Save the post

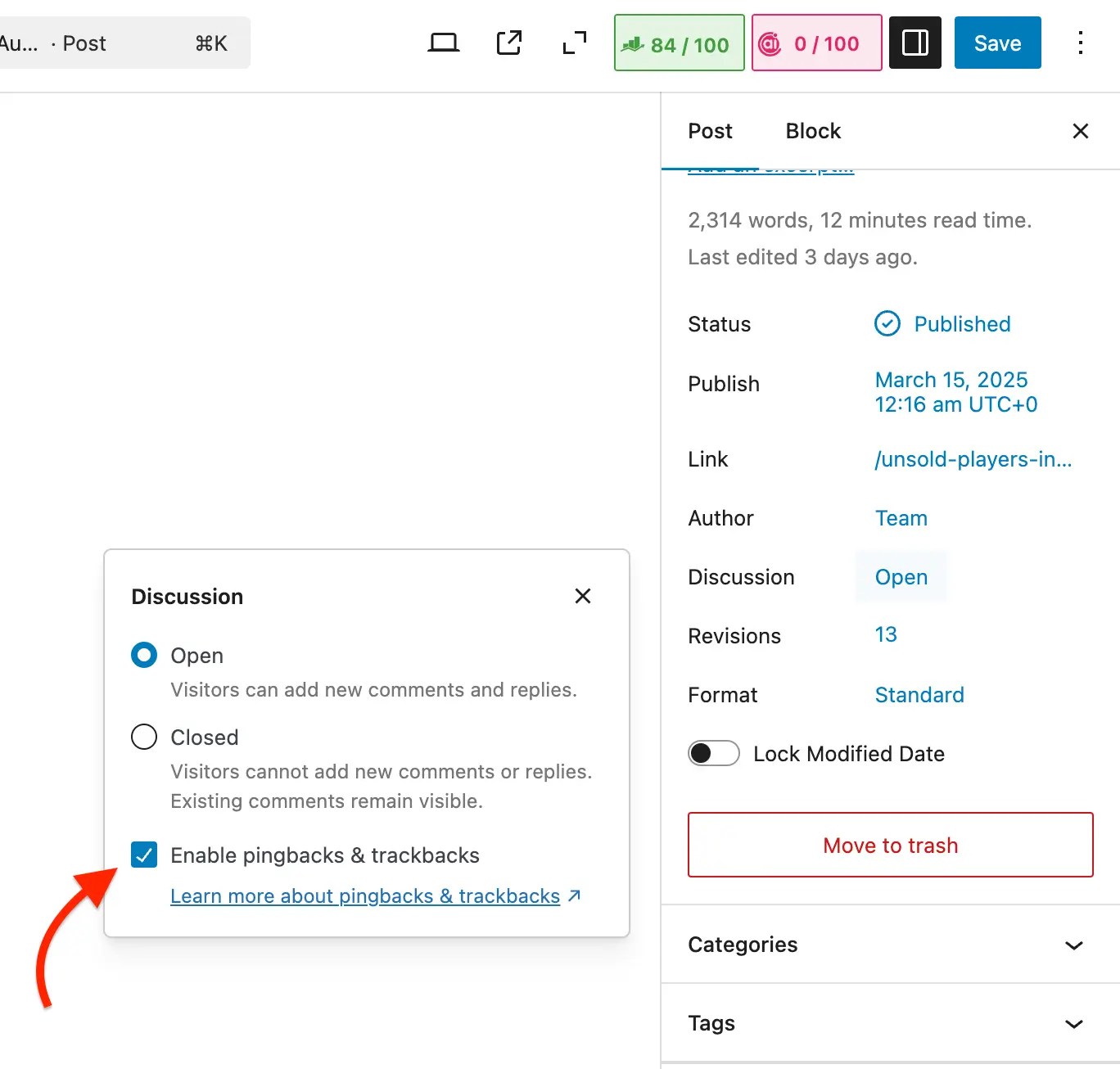(x=997, y=43)
